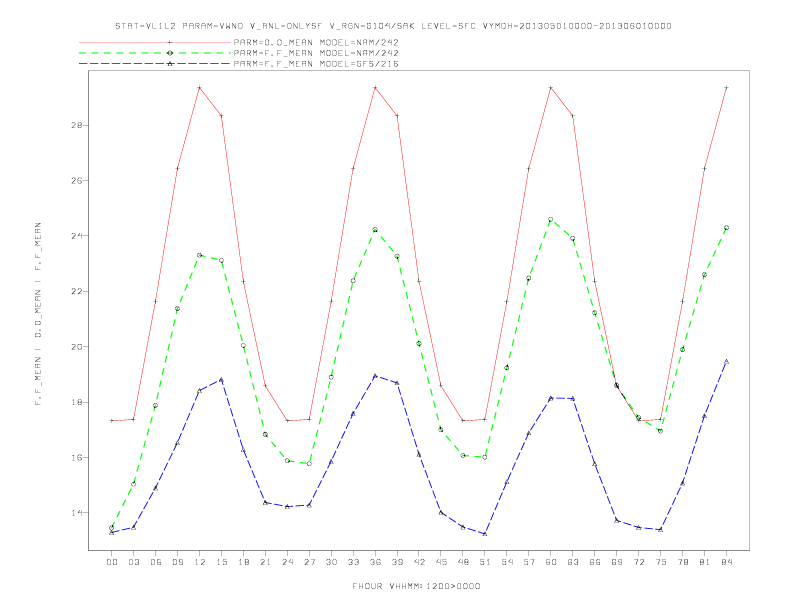Viewport: 792px width, 612px height.
Task: Click x-axis tick label 45
Action: (x=441, y=562)
